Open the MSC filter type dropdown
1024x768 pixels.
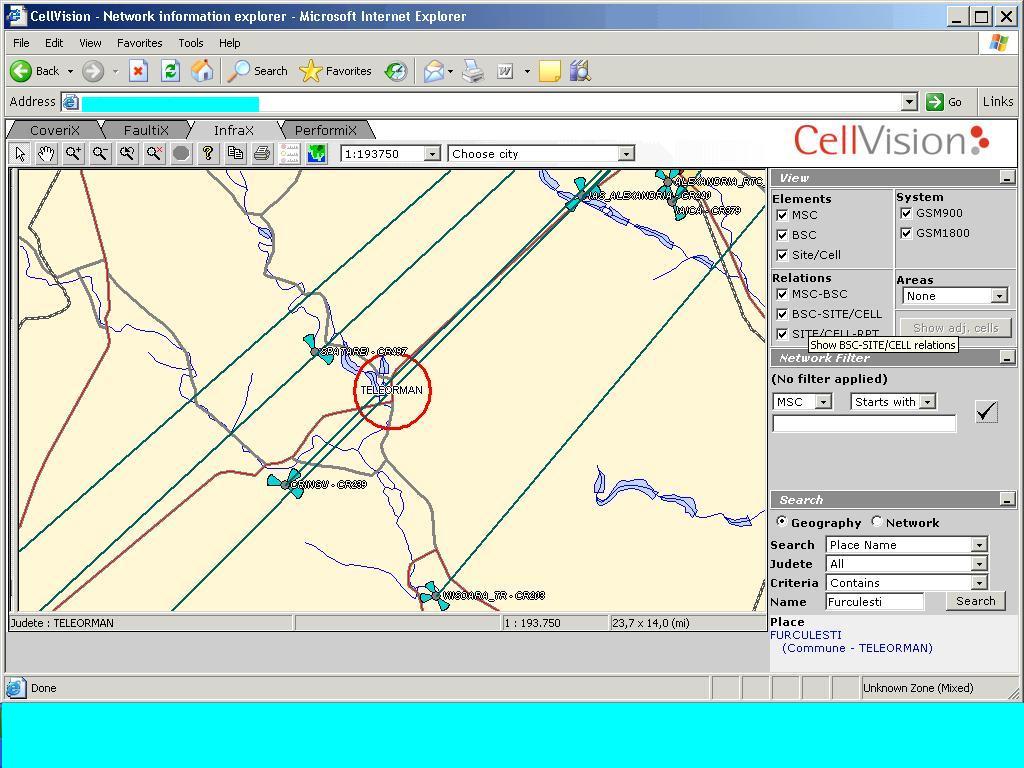[x=824, y=402]
